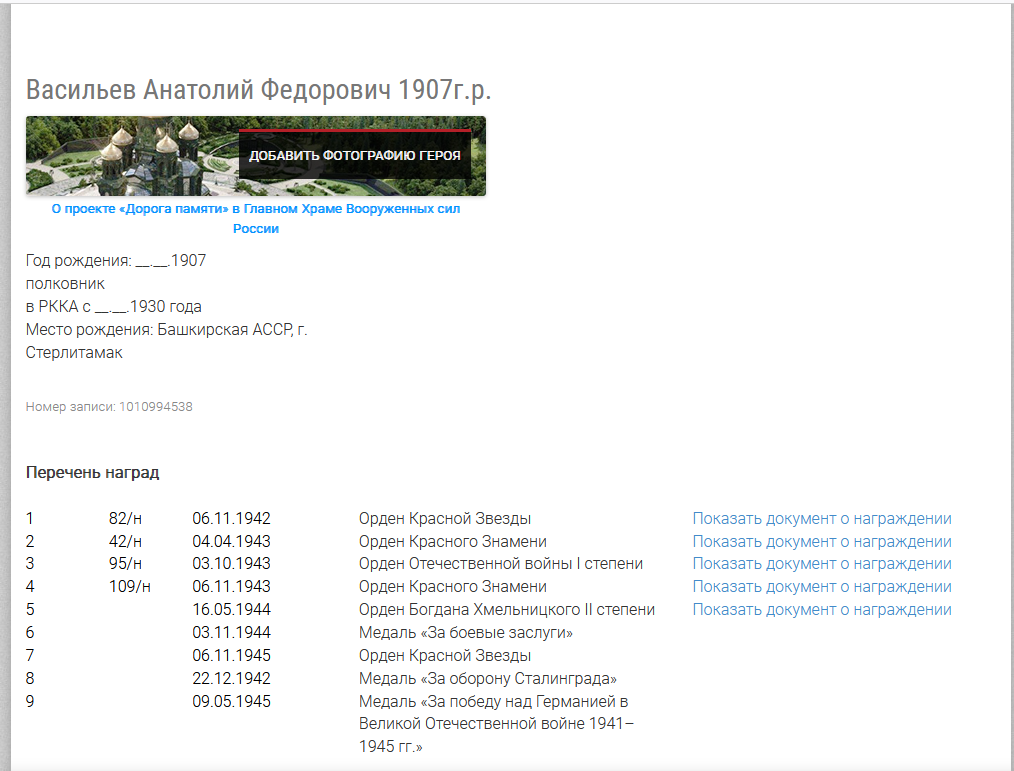Image resolution: width=1014 pixels, height=771 pixels.
Task: Click the 'Добавить фотографию героя' button
Action: pyautogui.click(x=354, y=155)
